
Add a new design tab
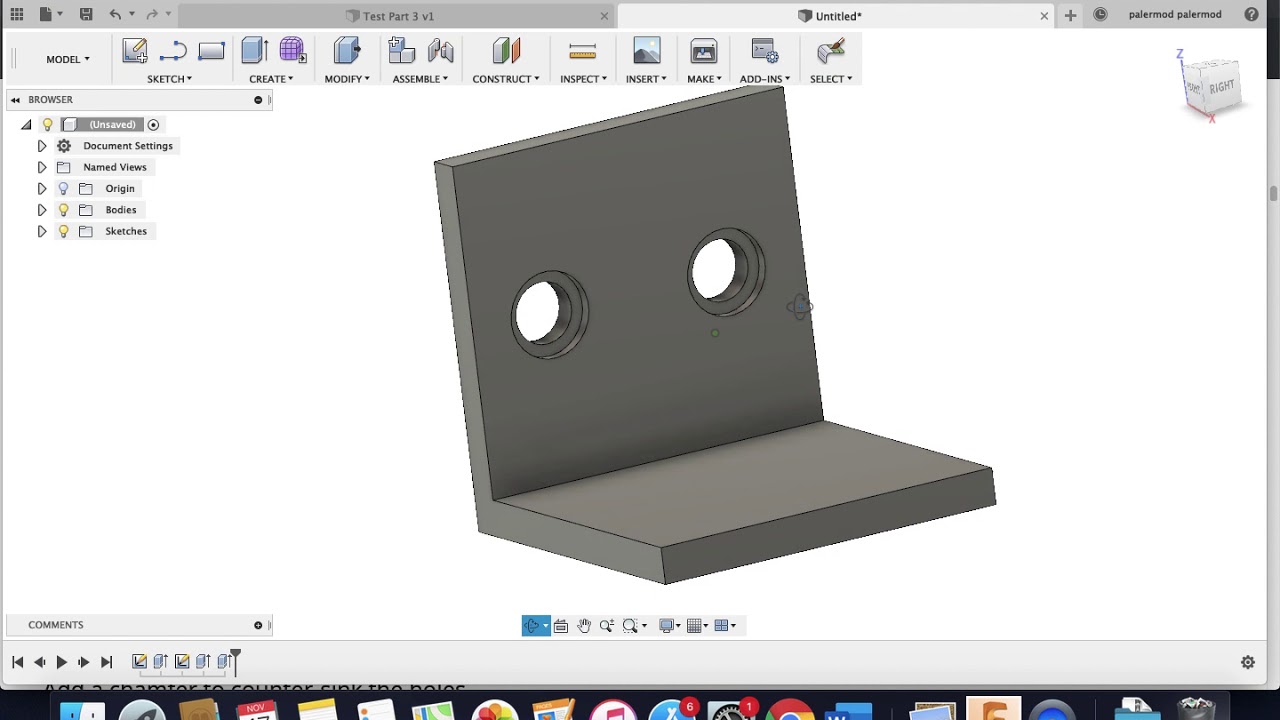click(1071, 15)
